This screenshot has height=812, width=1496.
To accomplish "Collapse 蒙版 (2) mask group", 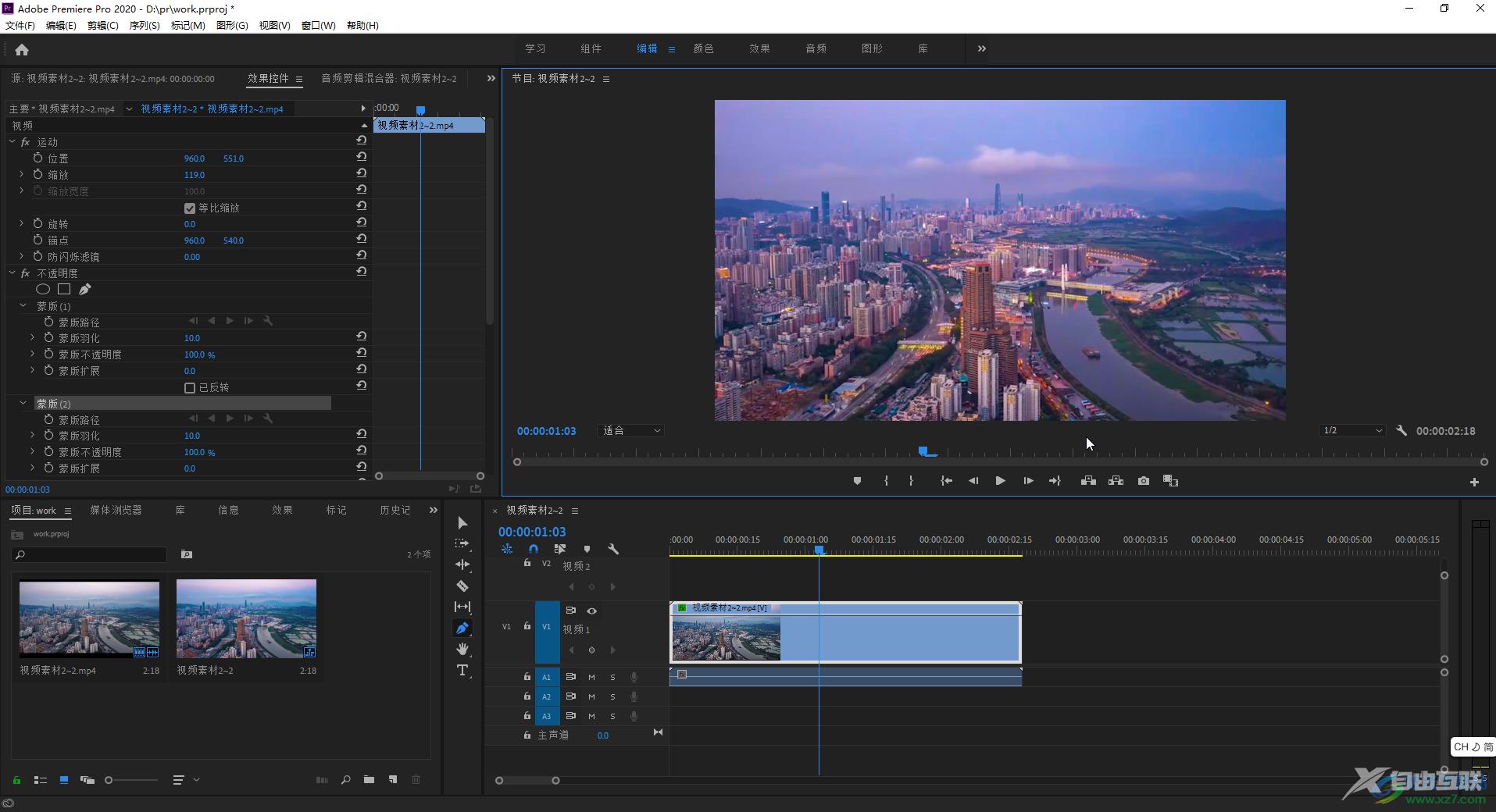I will click(23, 404).
